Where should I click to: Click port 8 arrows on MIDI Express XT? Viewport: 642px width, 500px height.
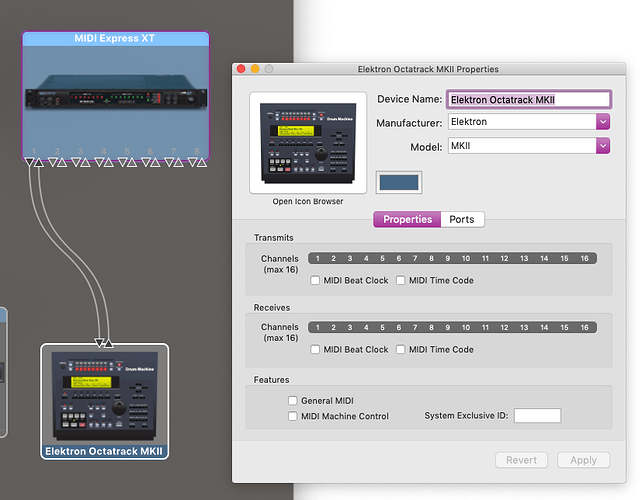[x=197, y=161]
